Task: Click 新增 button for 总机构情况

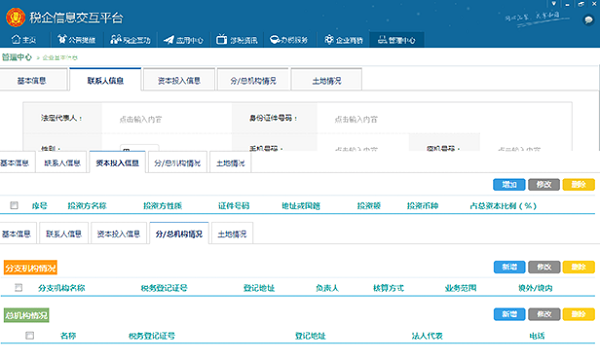Action: click(509, 314)
